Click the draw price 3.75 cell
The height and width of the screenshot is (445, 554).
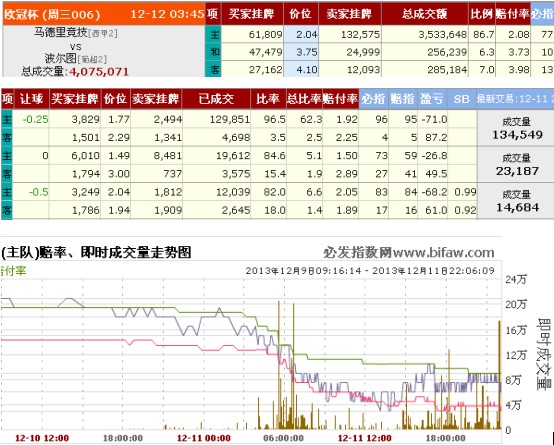pyautogui.click(x=301, y=52)
